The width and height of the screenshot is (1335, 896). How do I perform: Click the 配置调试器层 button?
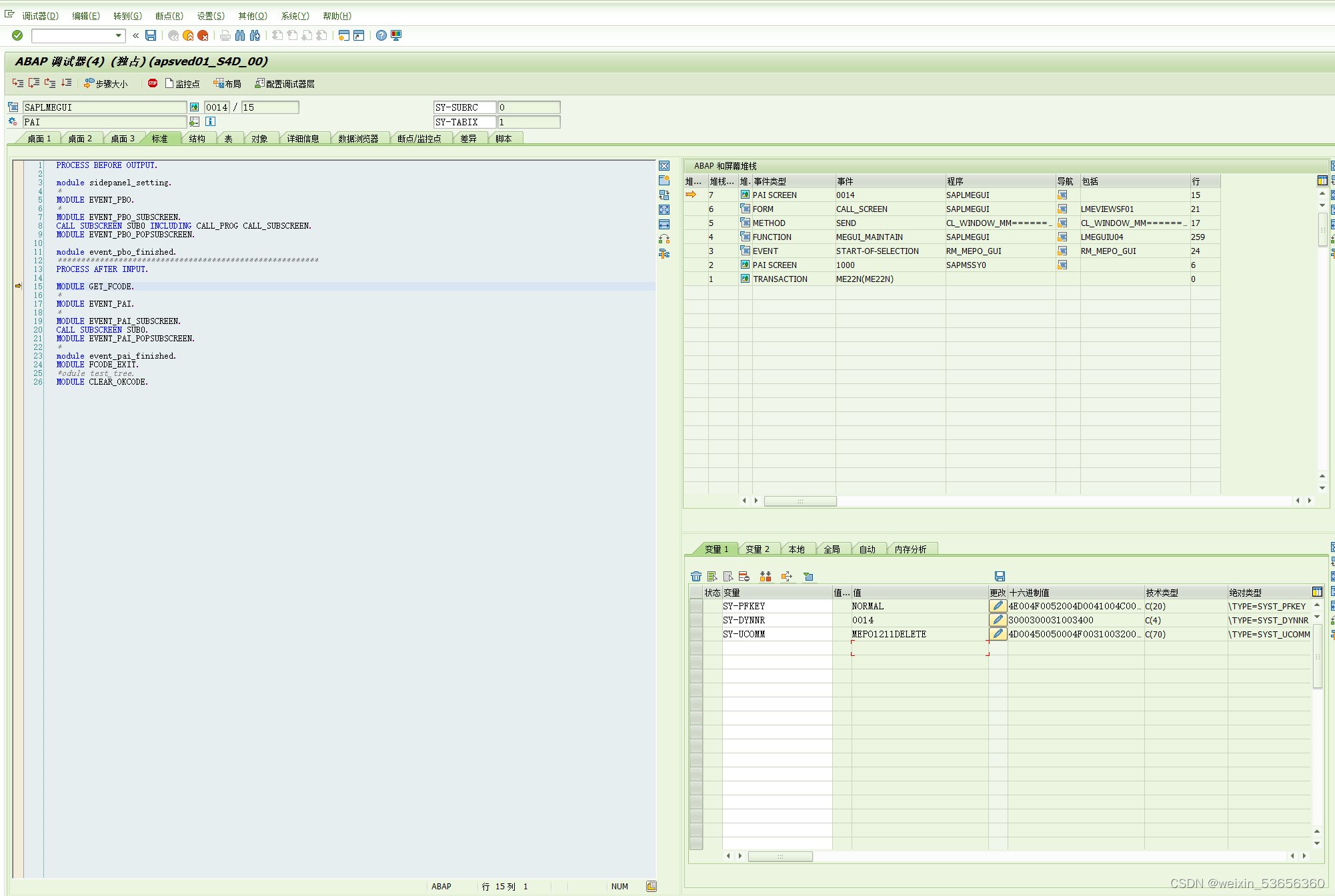click(x=284, y=84)
